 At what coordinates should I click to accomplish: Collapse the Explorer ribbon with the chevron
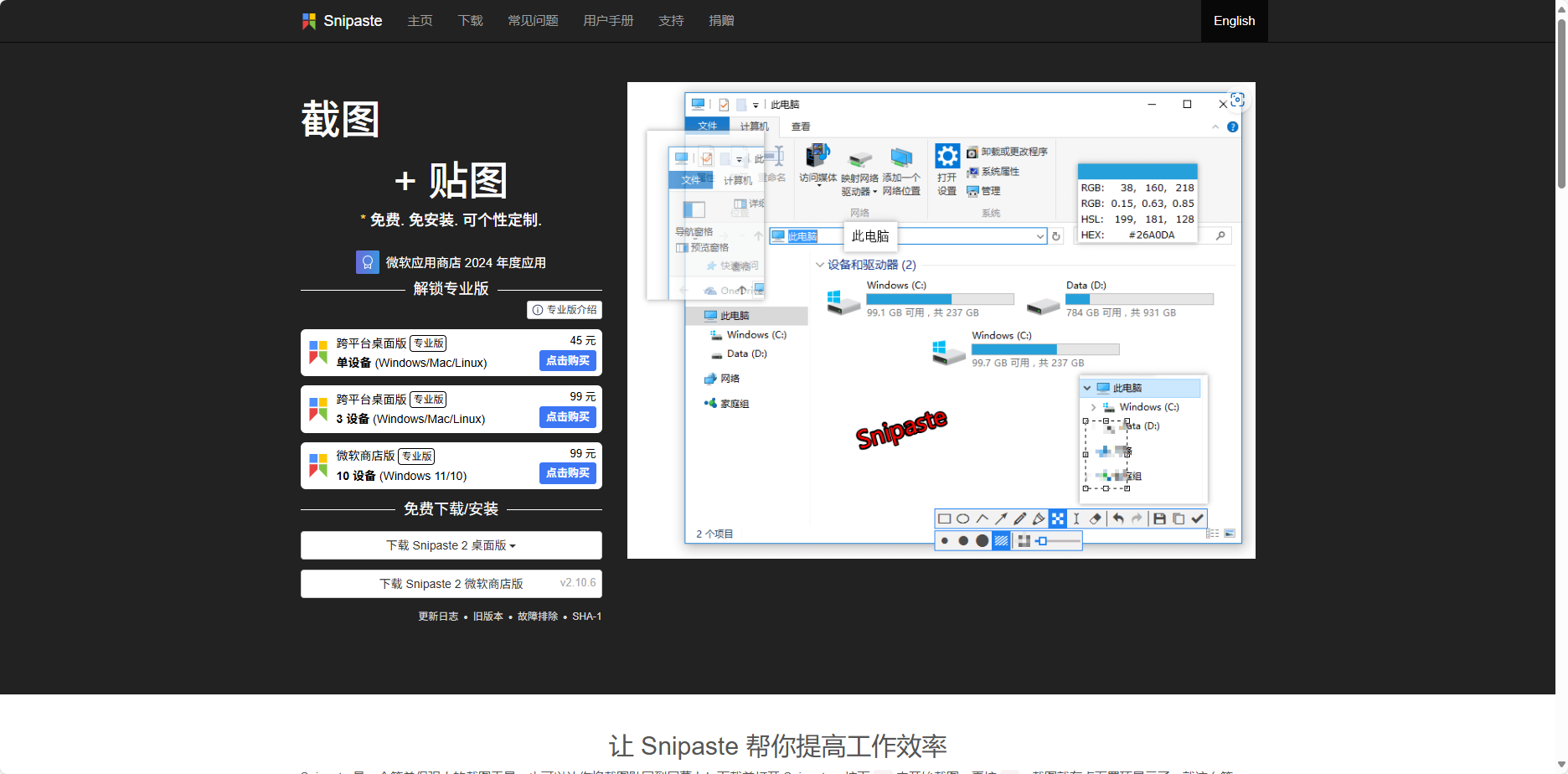(x=1215, y=126)
